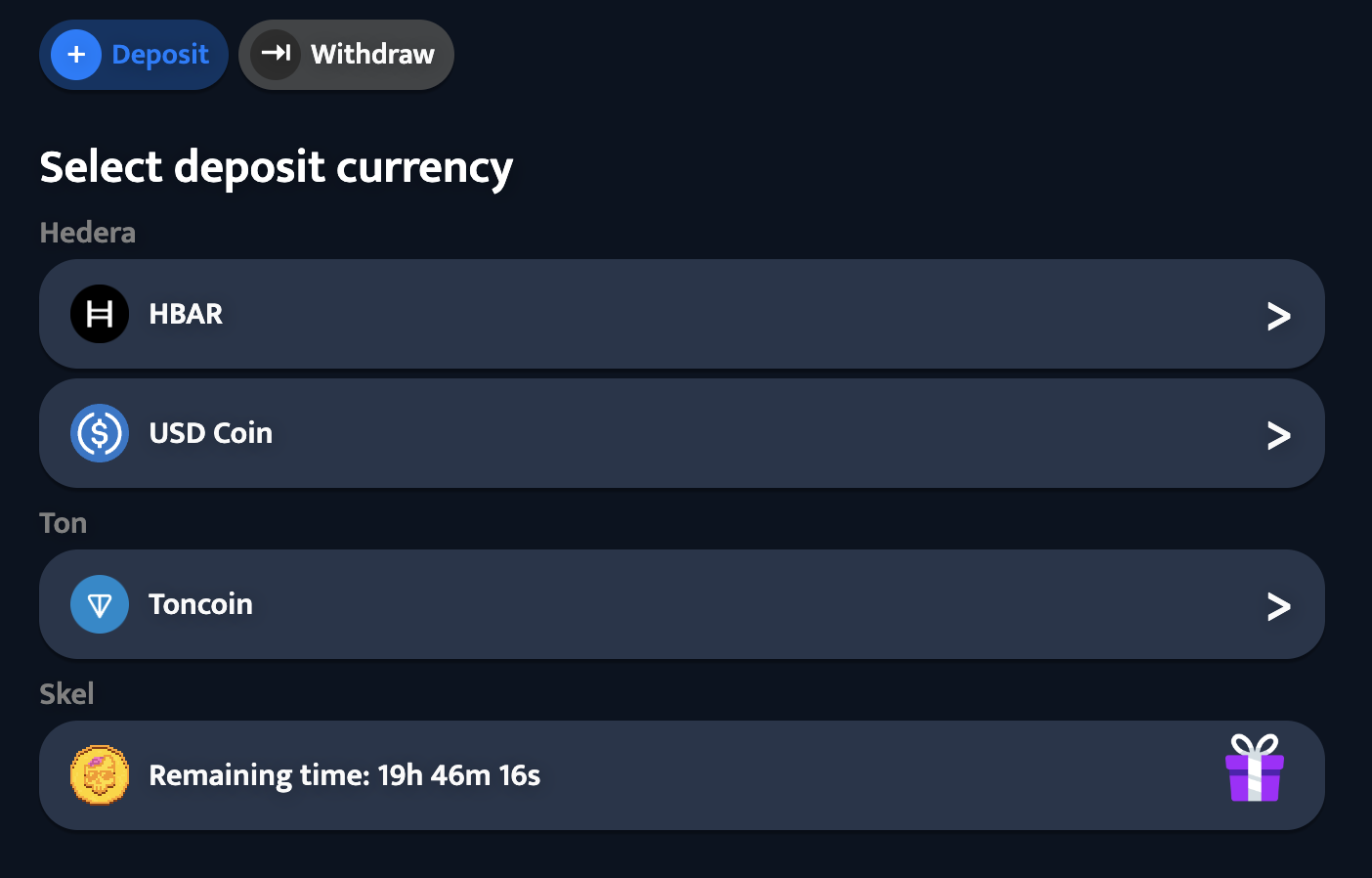Click the golden Skel skull coin icon
Image resolution: width=1372 pixels, height=878 pixels.
tap(100, 775)
